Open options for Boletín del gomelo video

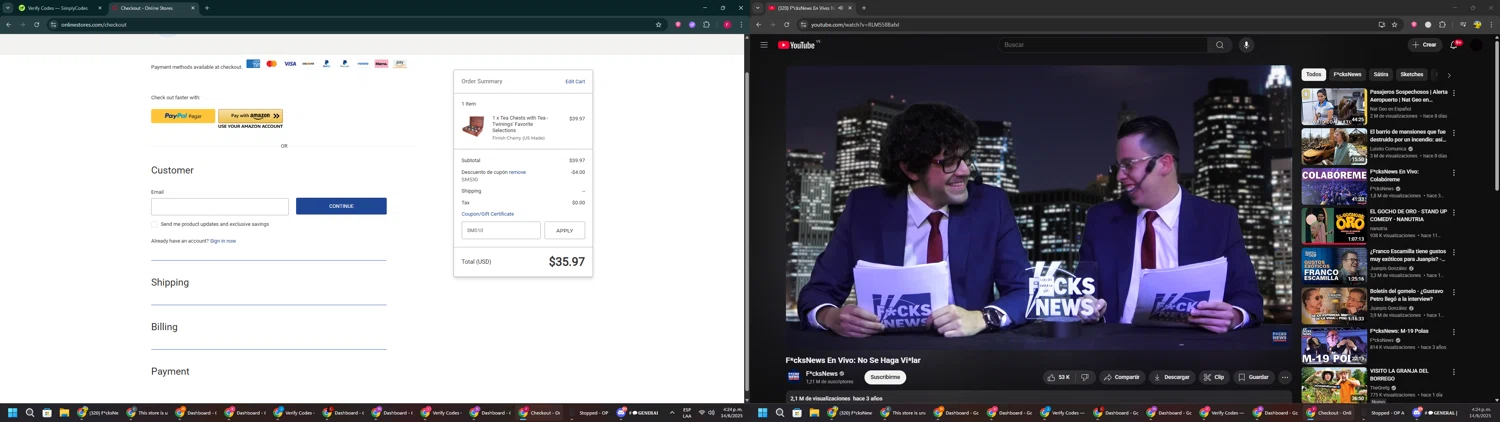tap(1454, 292)
